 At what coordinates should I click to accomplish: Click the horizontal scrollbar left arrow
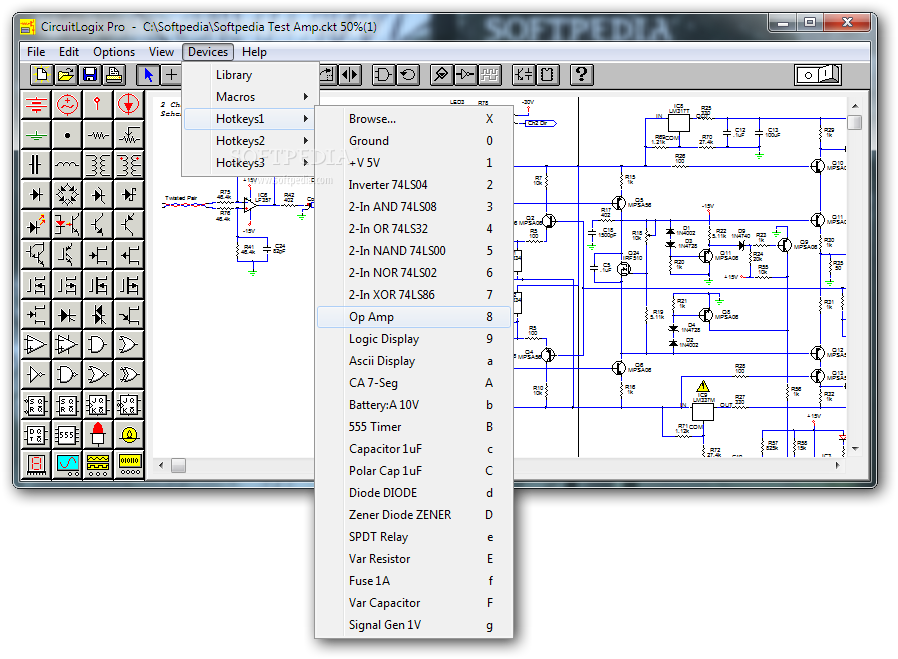pos(162,465)
